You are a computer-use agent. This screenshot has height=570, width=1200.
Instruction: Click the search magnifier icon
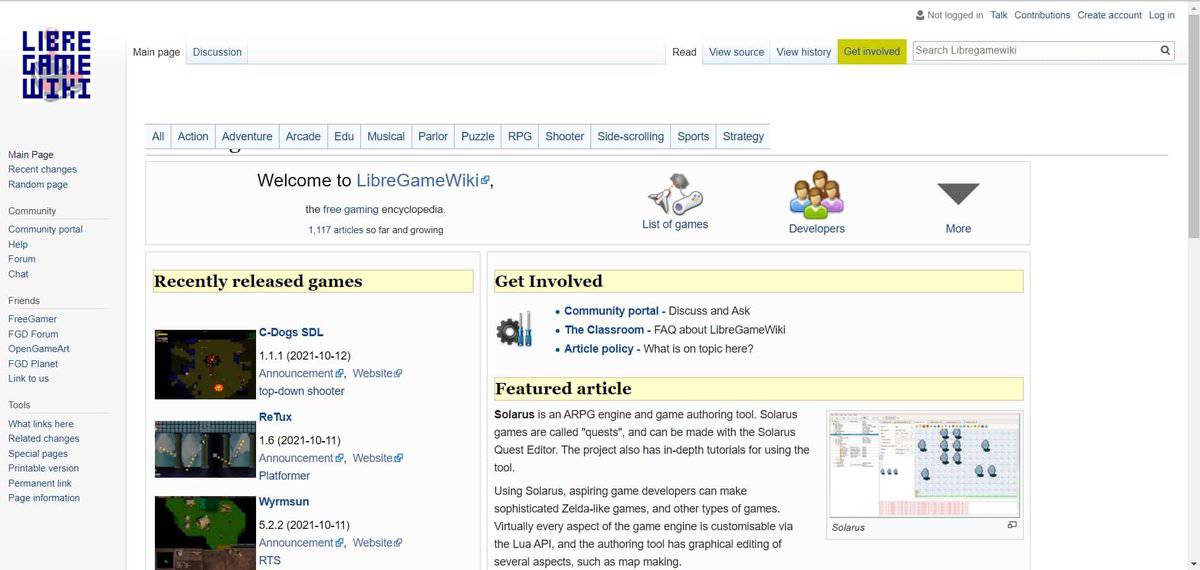pos(1166,50)
